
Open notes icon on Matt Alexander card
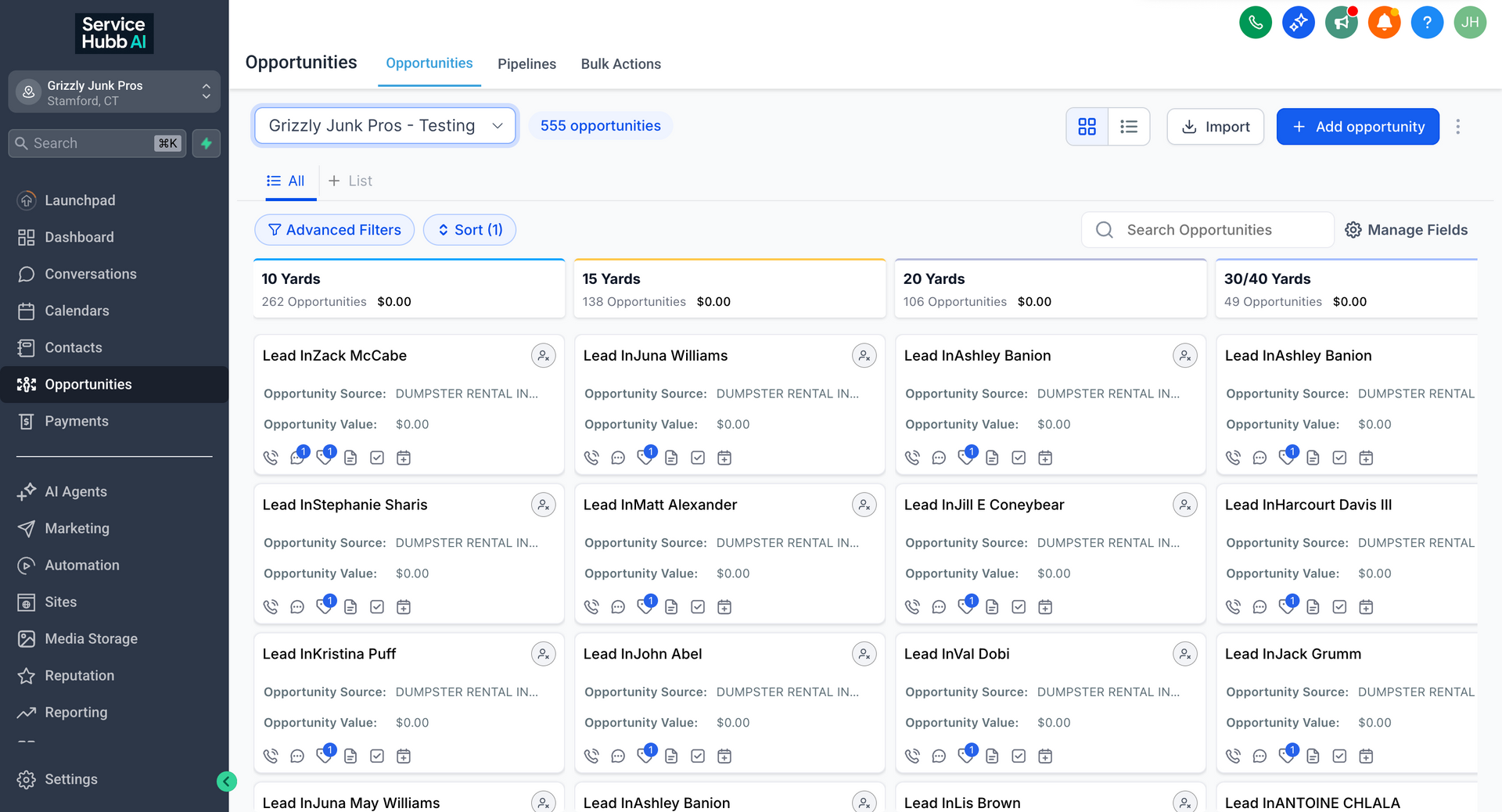click(x=671, y=607)
